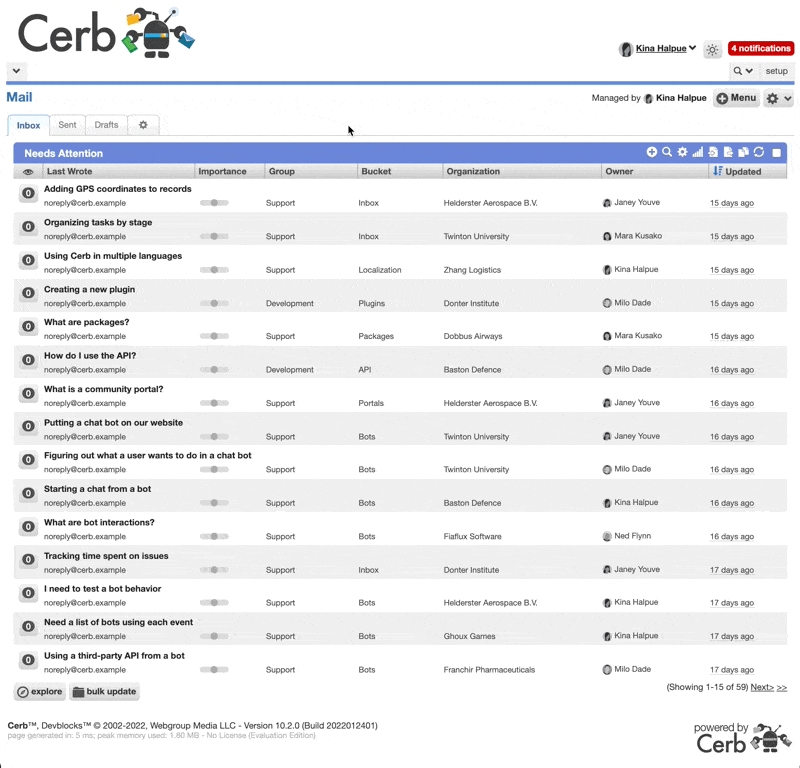
Task: Open the search dropdown next to setup
Action: (743, 71)
